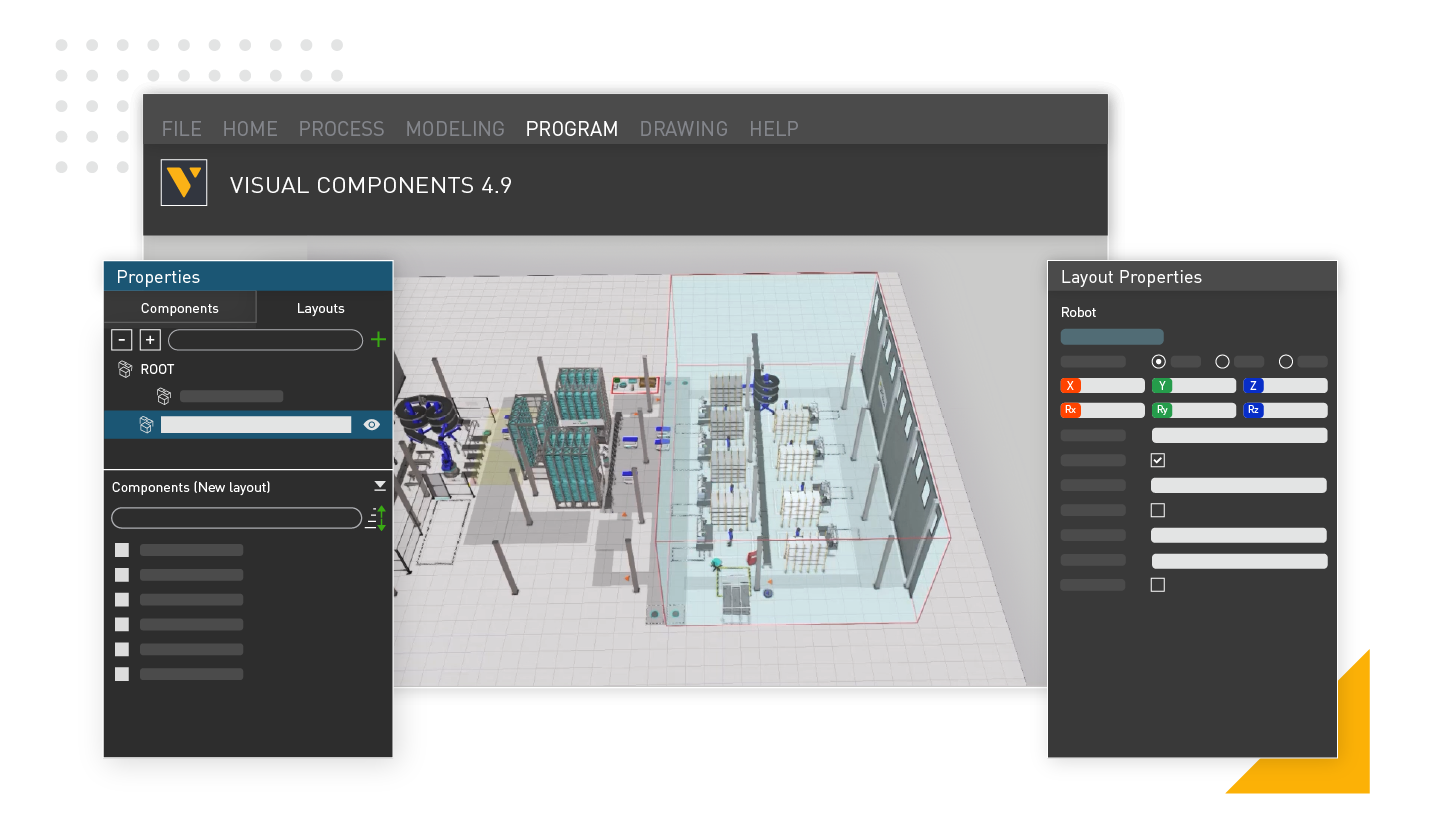Click the Visual Components logo icon
This screenshot has width=1438, height=834.
coord(184,183)
